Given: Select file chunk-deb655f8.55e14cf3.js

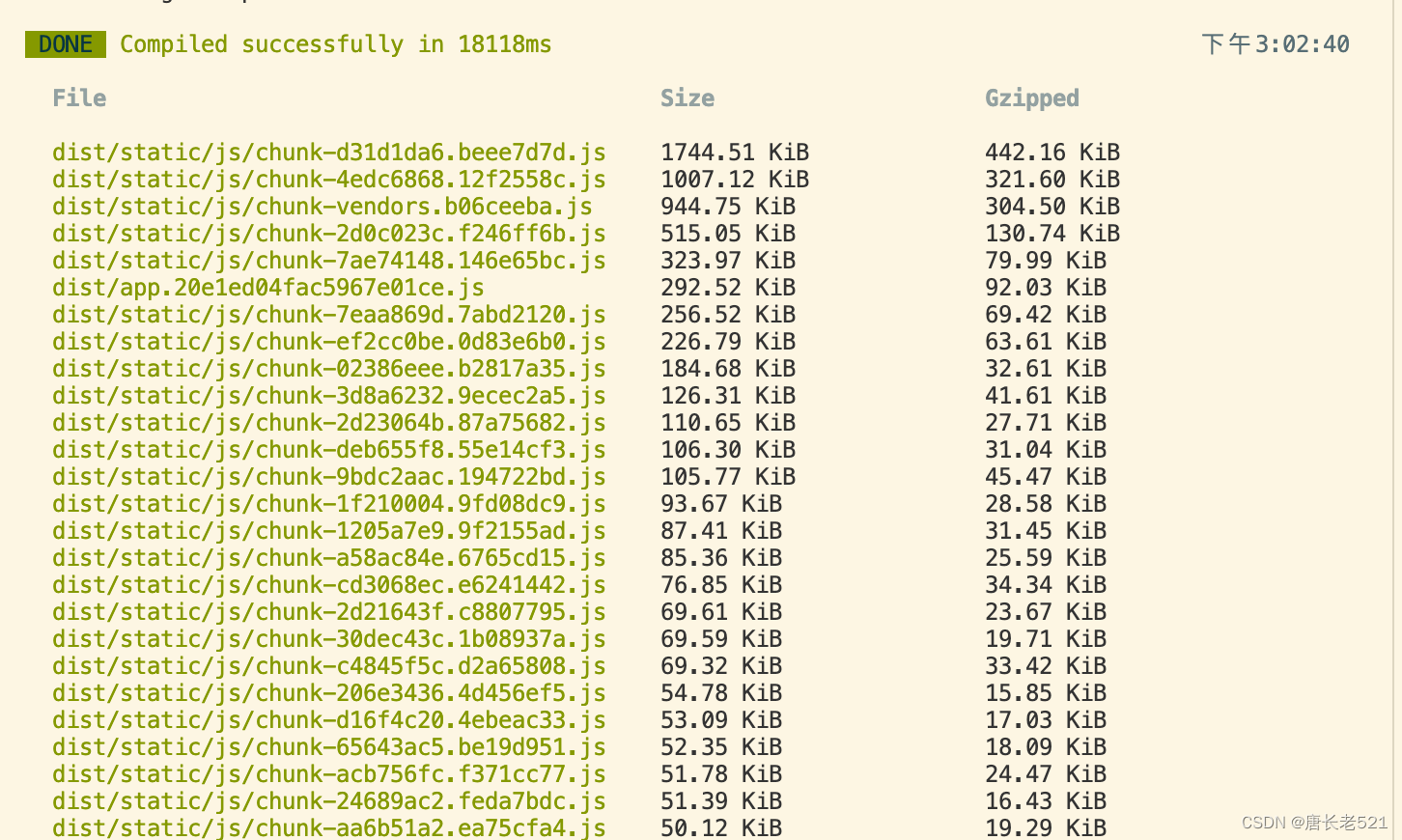Looking at the screenshot, I should [x=329, y=450].
